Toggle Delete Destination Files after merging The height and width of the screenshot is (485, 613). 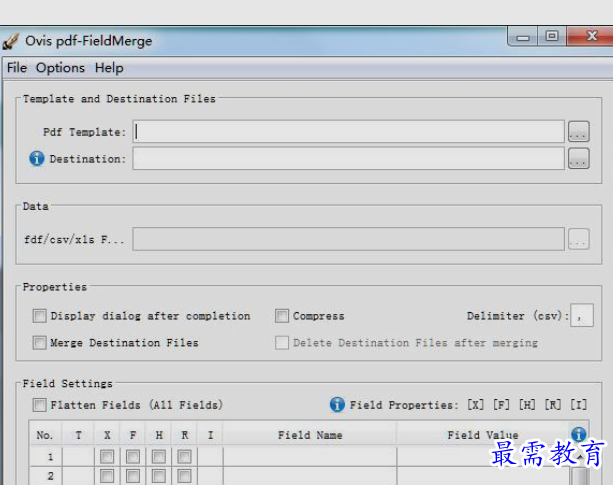pos(282,343)
